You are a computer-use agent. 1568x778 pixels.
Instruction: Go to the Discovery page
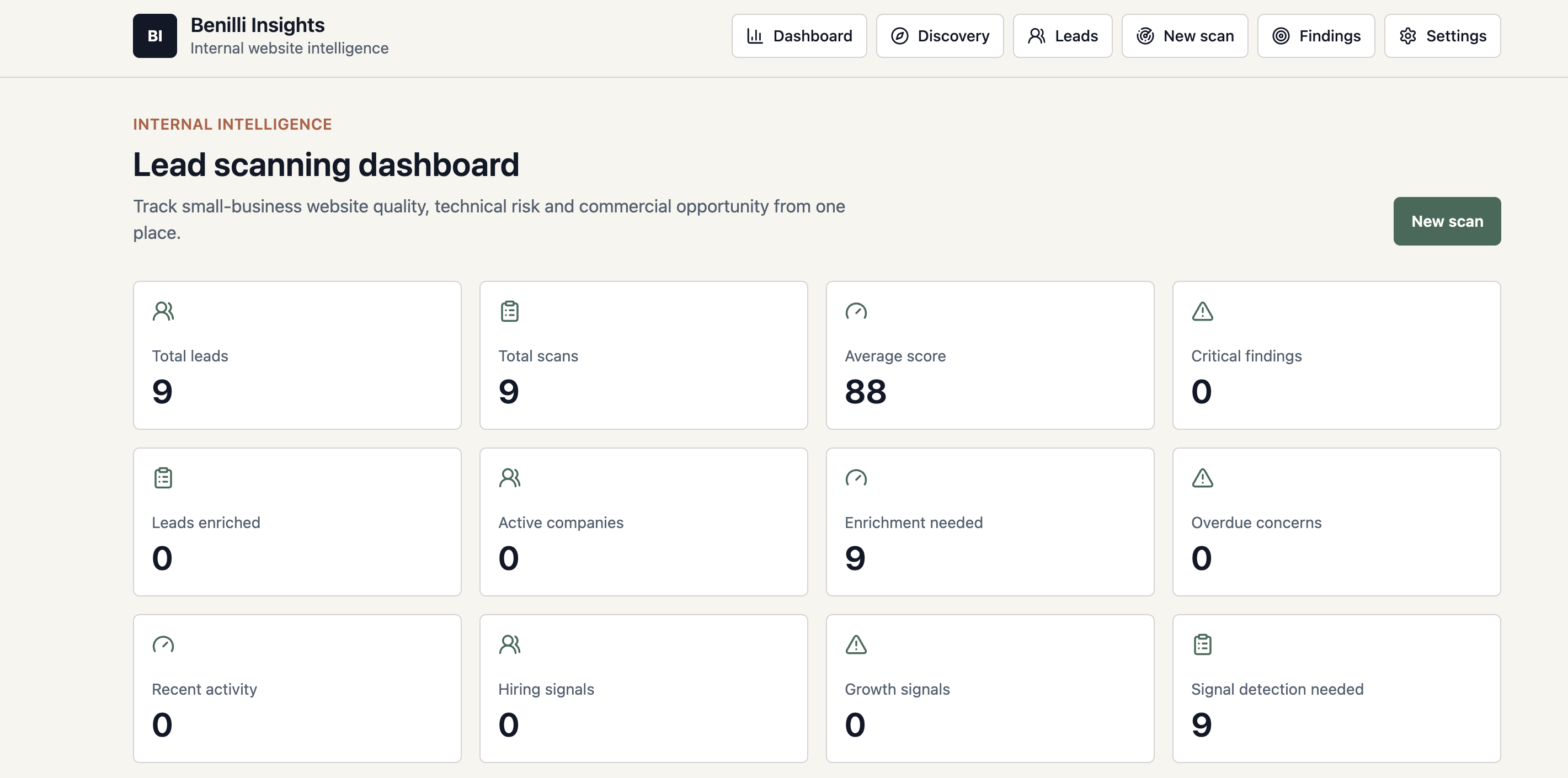(940, 36)
